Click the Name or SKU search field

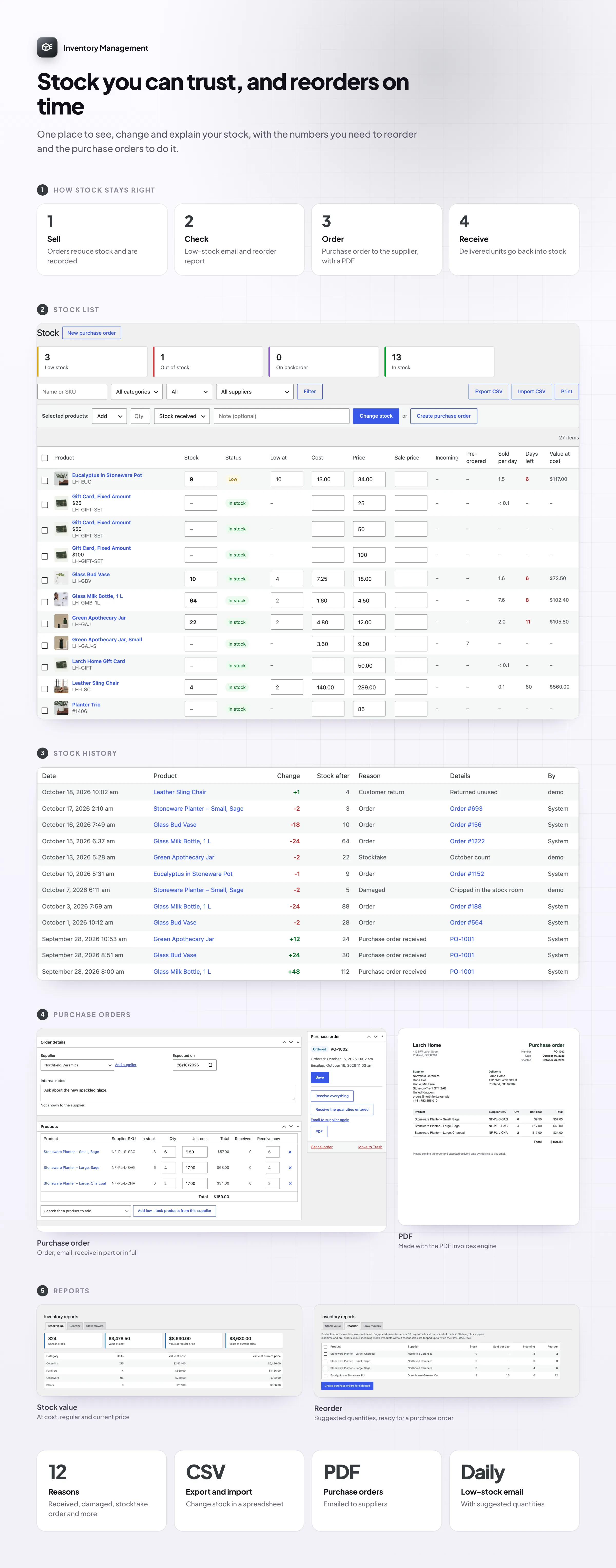click(x=72, y=391)
